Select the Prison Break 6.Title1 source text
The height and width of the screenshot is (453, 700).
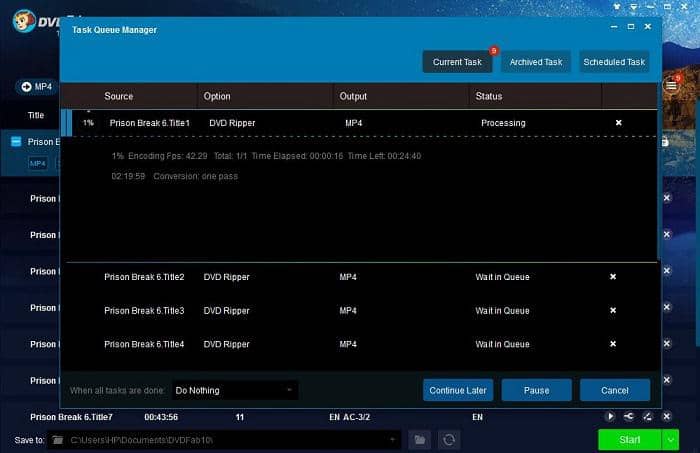(x=150, y=123)
